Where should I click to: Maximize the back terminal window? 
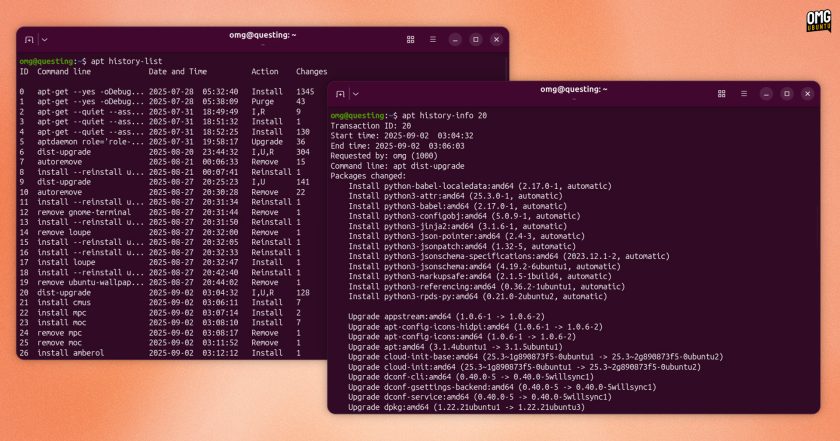(x=476, y=40)
